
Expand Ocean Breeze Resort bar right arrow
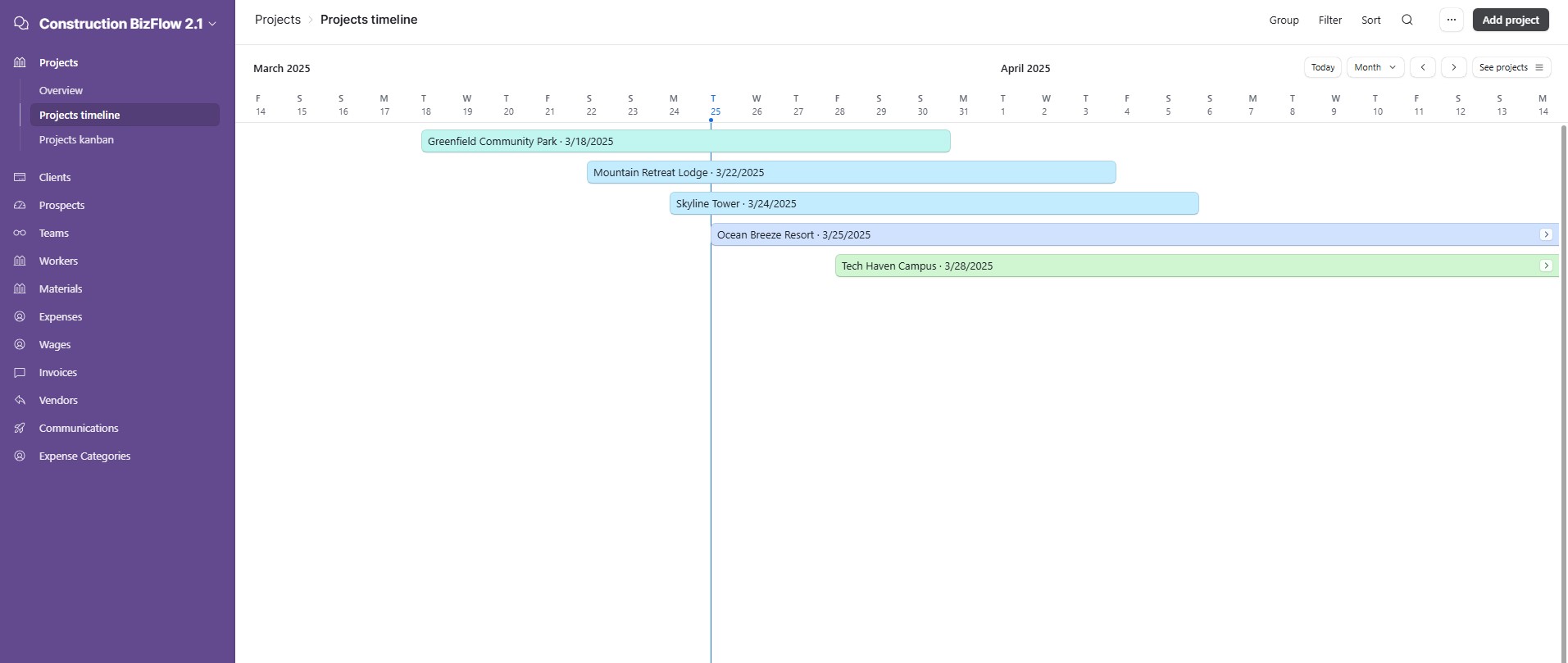[x=1546, y=234]
